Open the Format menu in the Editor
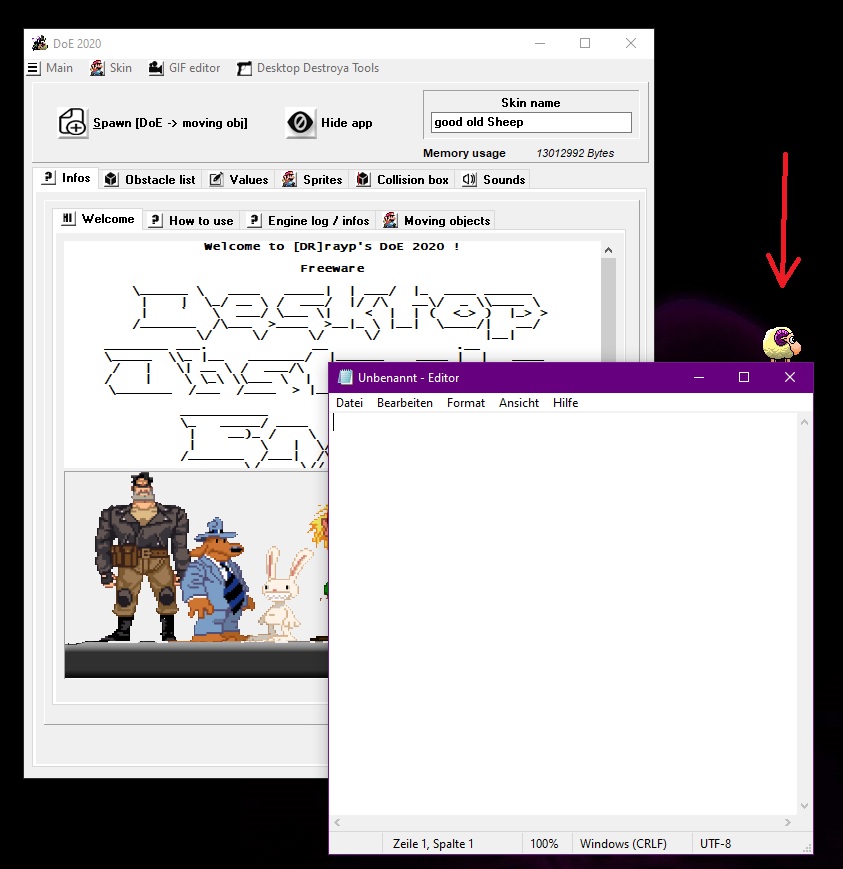 [465, 403]
